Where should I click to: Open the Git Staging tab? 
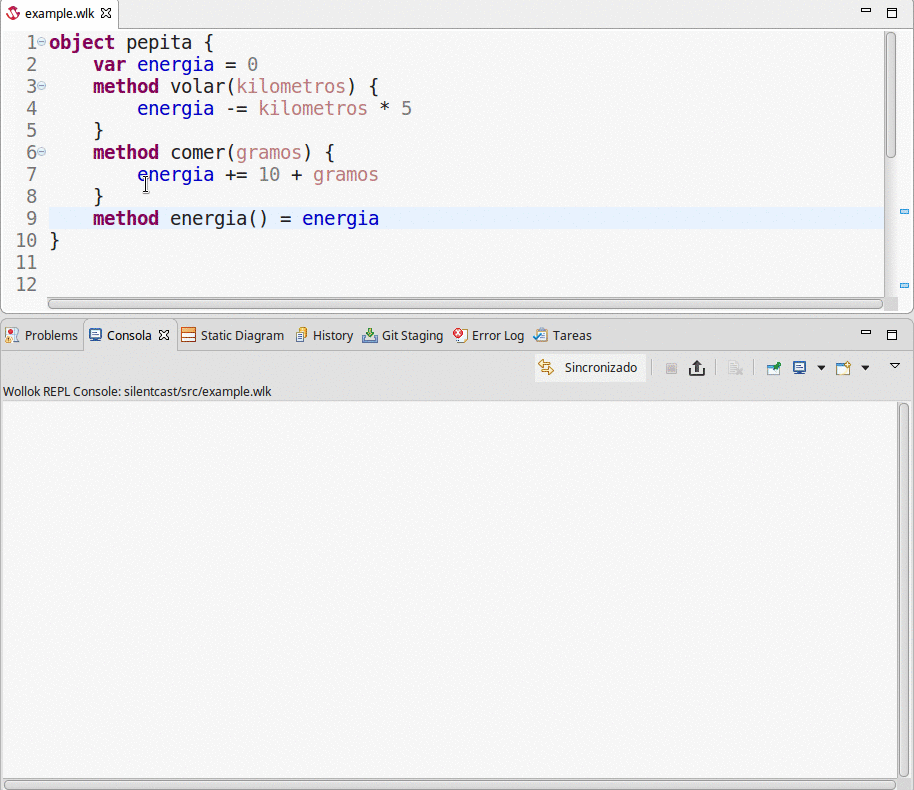tap(403, 335)
